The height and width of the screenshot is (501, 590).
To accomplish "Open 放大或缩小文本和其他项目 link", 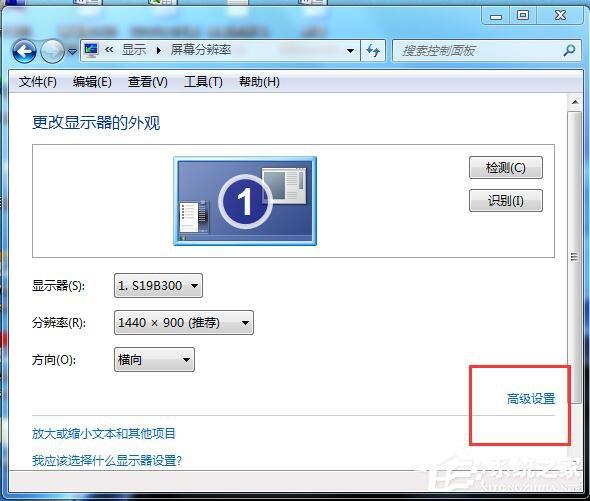I will point(104,434).
